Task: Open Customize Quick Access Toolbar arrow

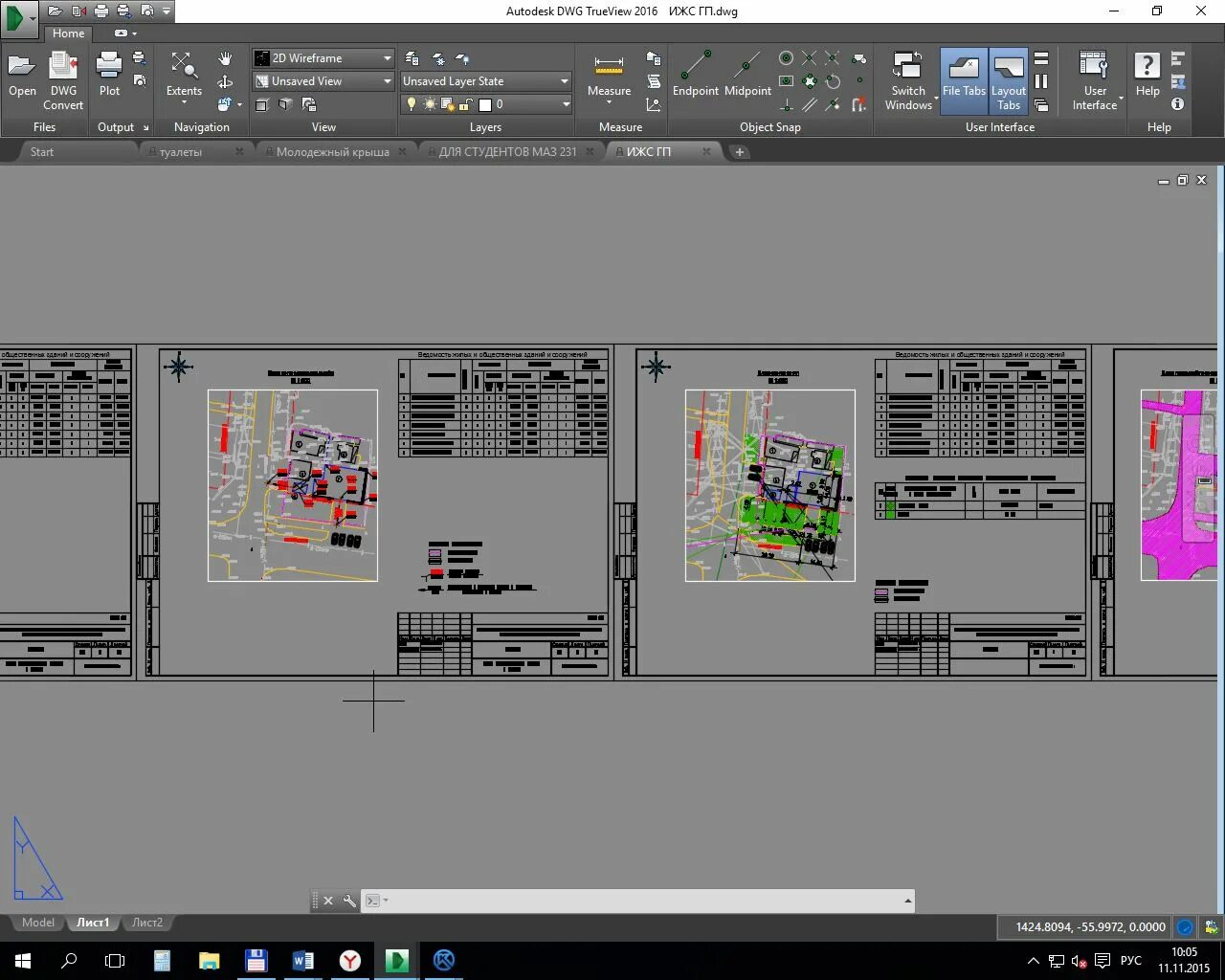Action: (167, 11)
